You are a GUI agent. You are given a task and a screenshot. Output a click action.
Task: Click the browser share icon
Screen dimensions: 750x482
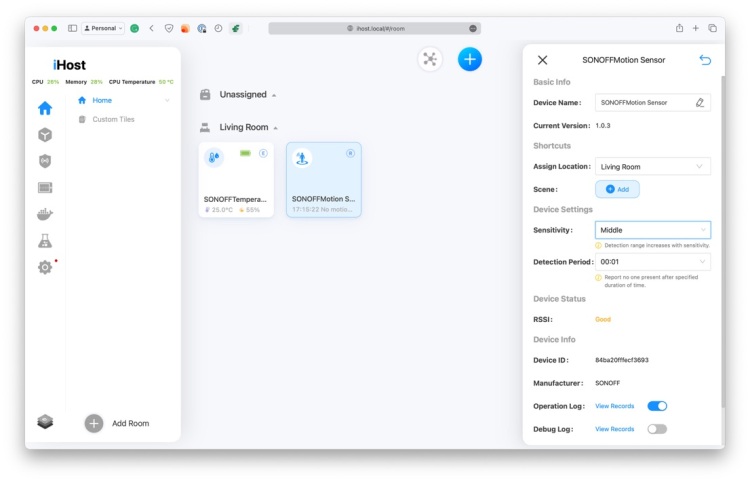[679, 28]
